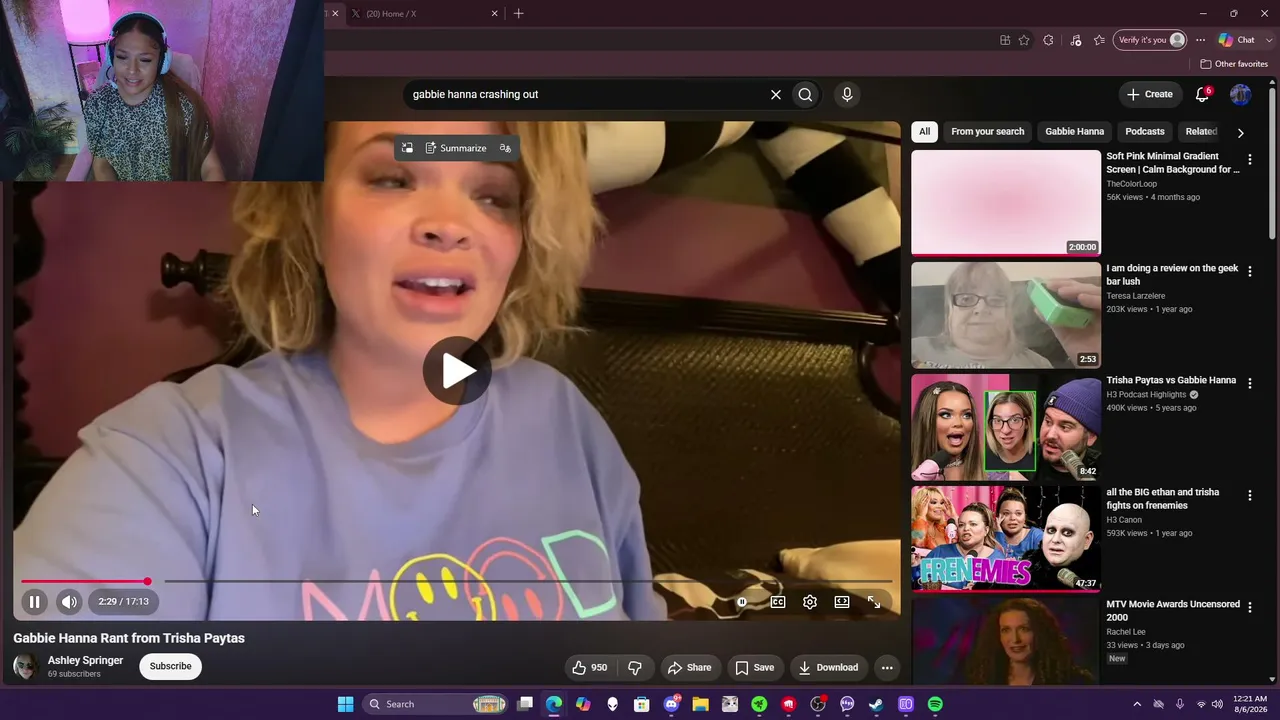
Task: Clear the YouTube search box
Action: click(x=775, y=94)
